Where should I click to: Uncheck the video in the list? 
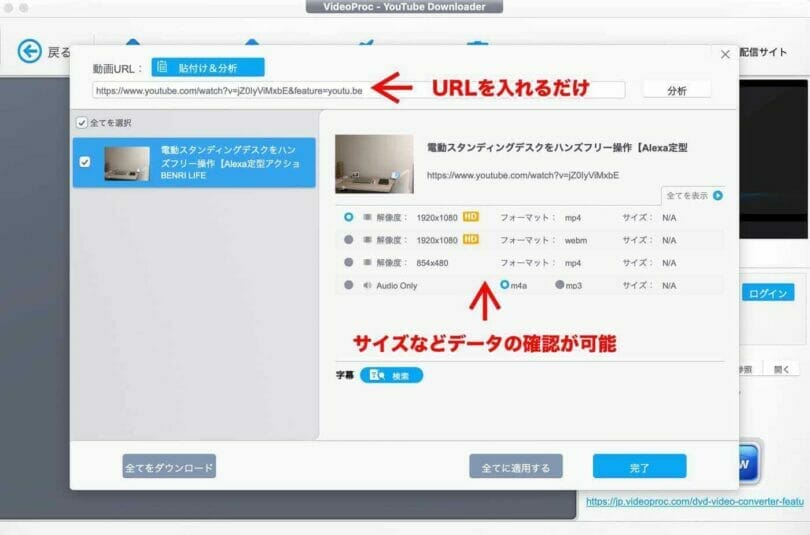(x=85, y=162)
